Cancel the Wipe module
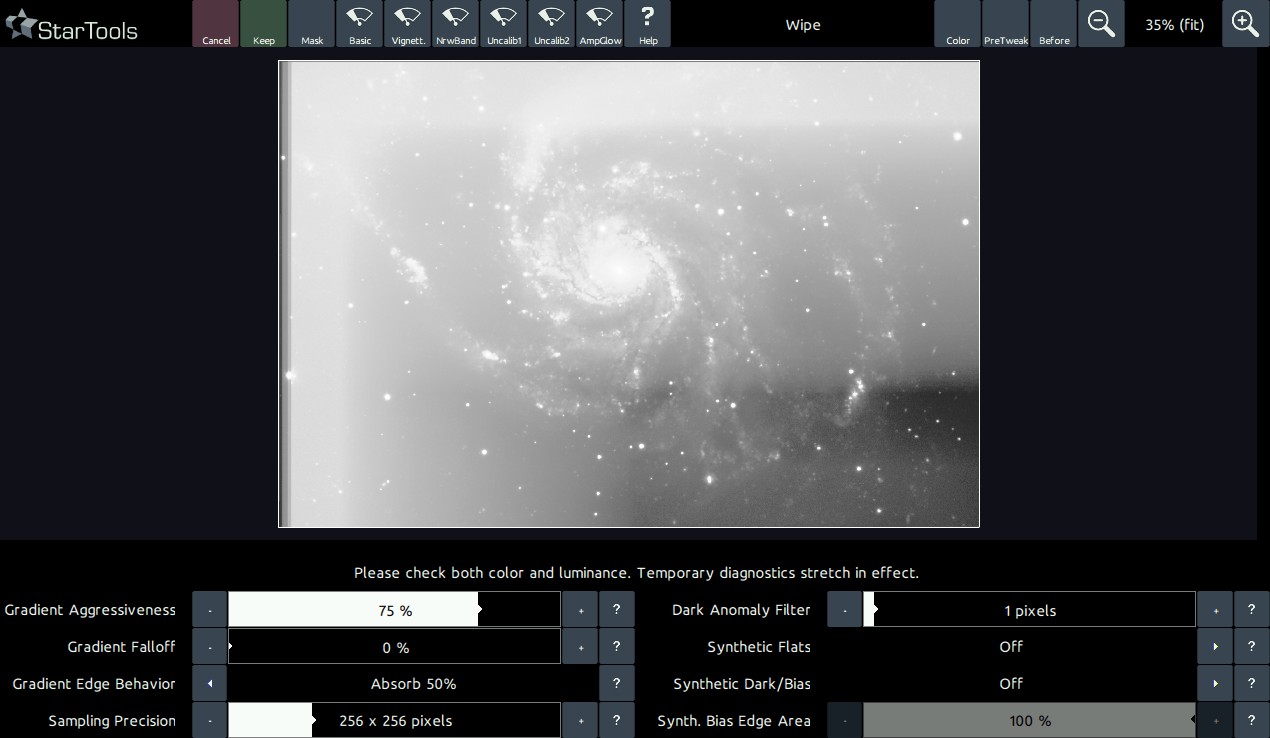The width and height of the screenshot is (1270, 738). coord(216,24)
